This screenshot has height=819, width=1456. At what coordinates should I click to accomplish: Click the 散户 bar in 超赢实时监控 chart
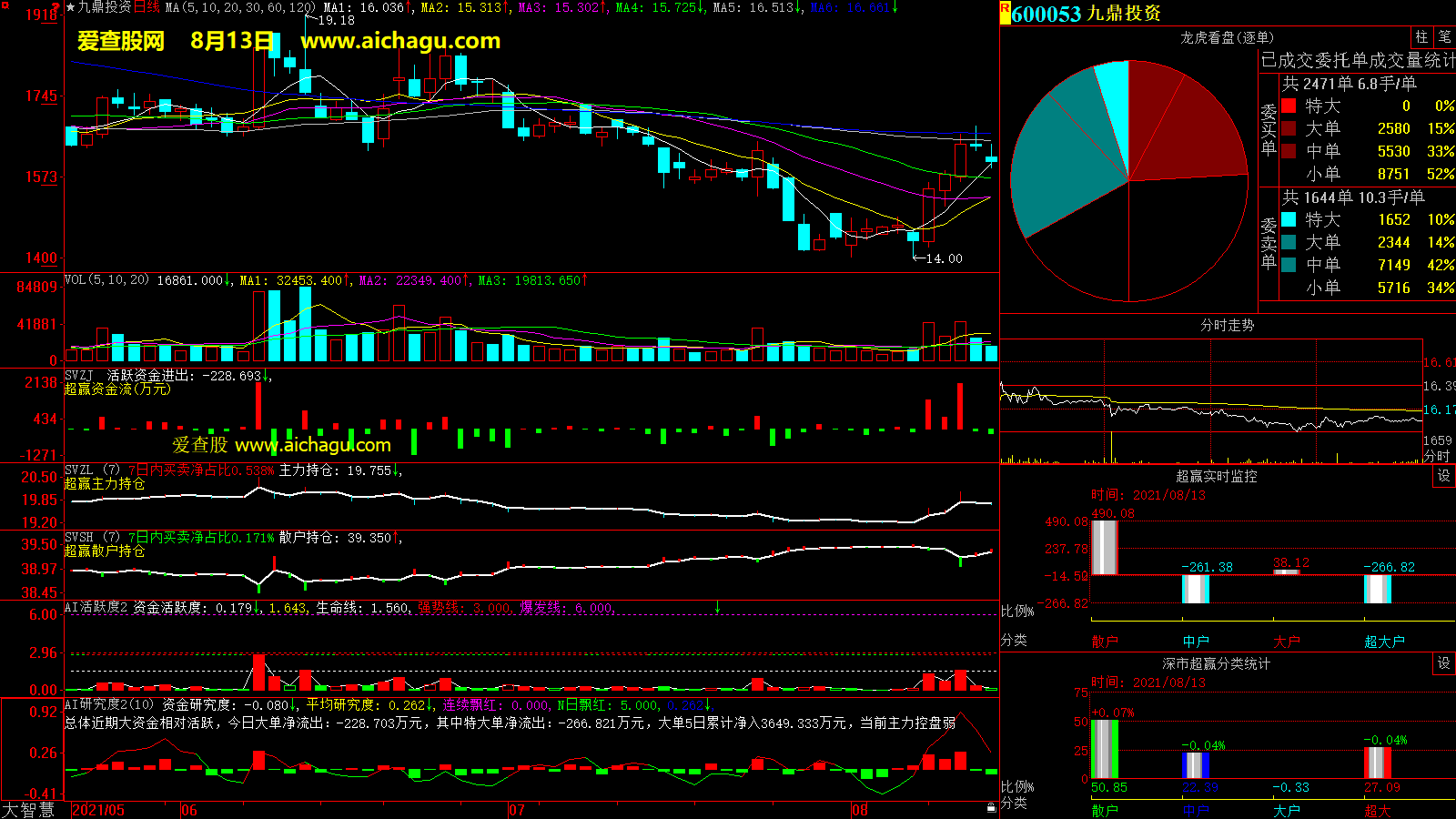click(x=1104, y=546)
